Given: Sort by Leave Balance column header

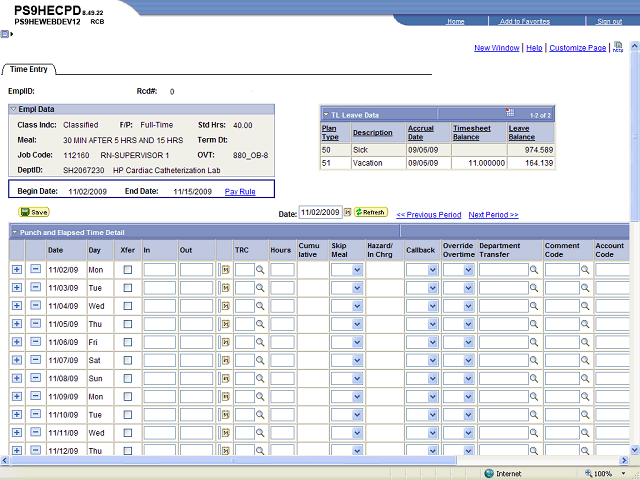Looking at the screenshot, I should click(521, 133).
